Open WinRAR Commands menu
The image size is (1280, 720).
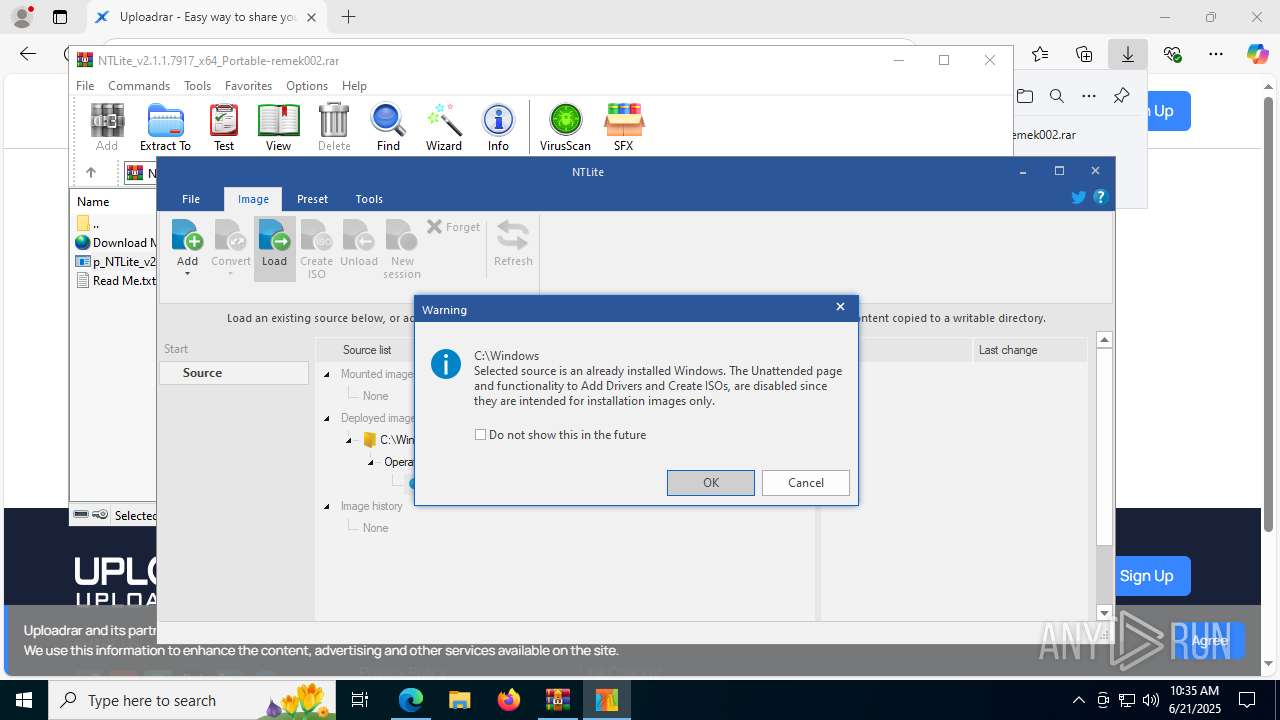[x=139, y=86]
